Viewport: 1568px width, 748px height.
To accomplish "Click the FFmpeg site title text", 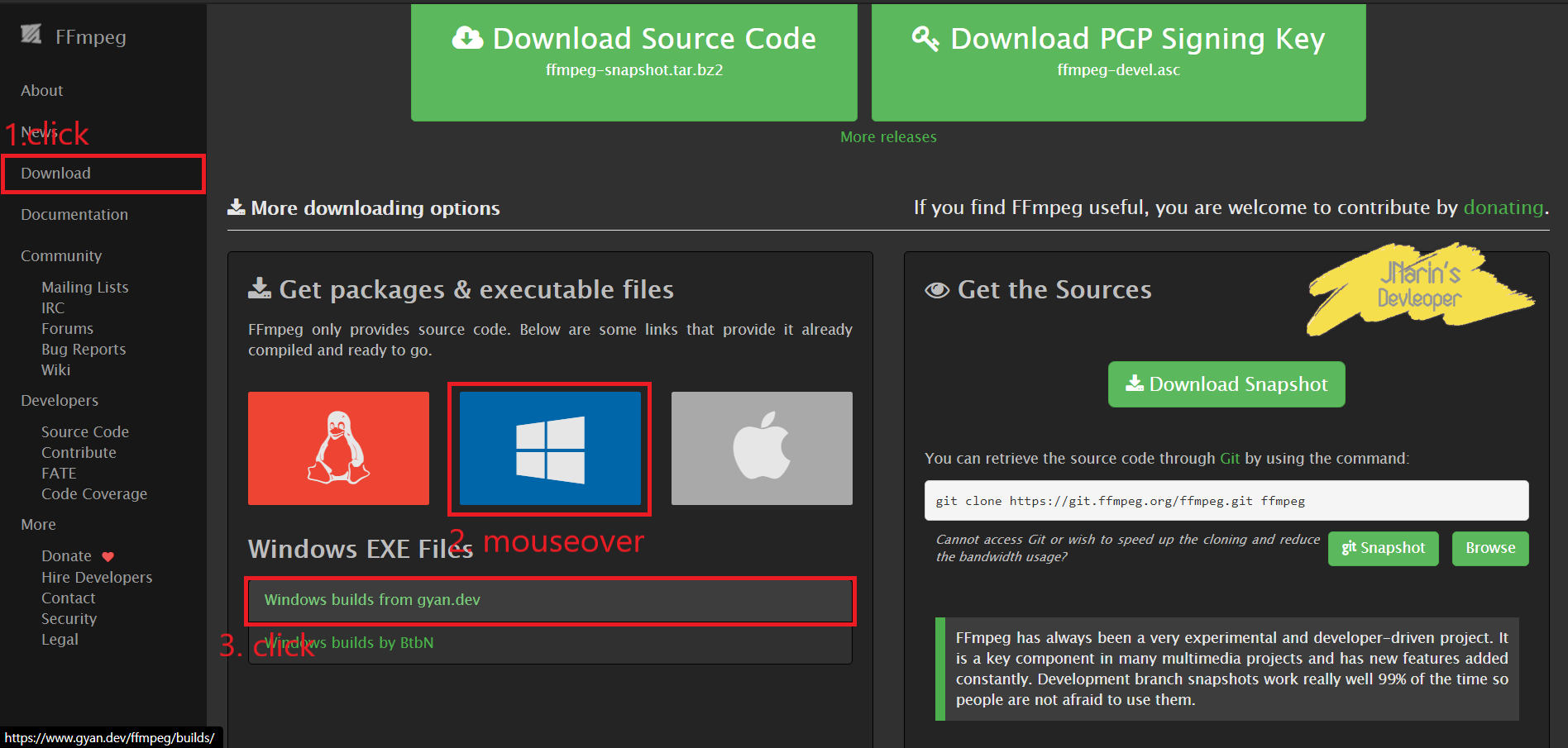I will (x=91, y=37).
